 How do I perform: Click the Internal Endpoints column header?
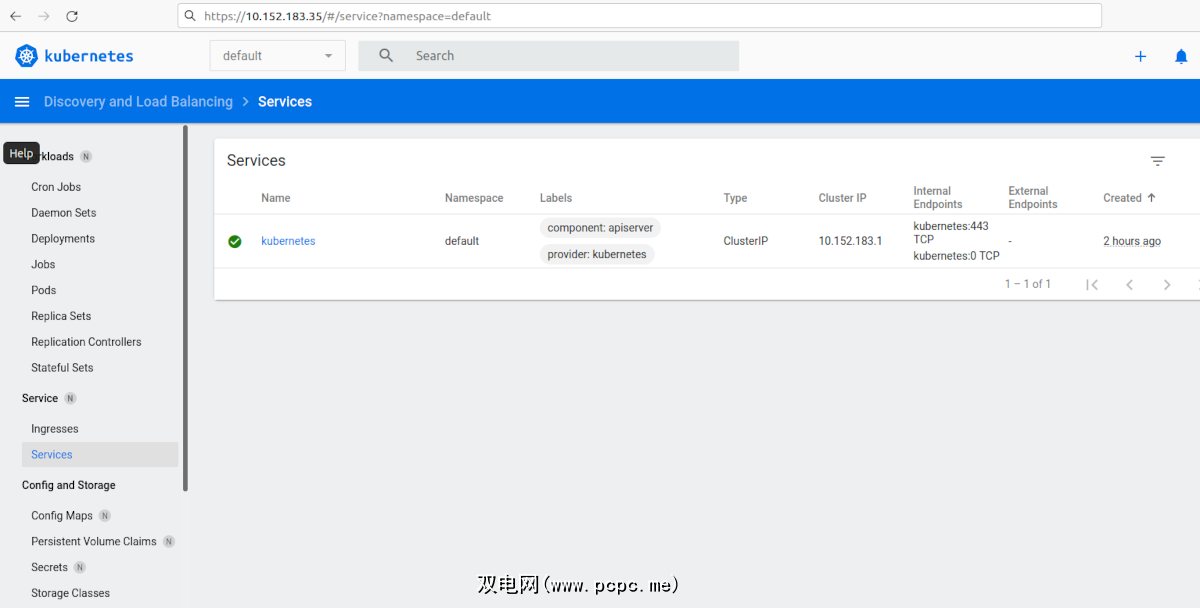click(938, 198)
